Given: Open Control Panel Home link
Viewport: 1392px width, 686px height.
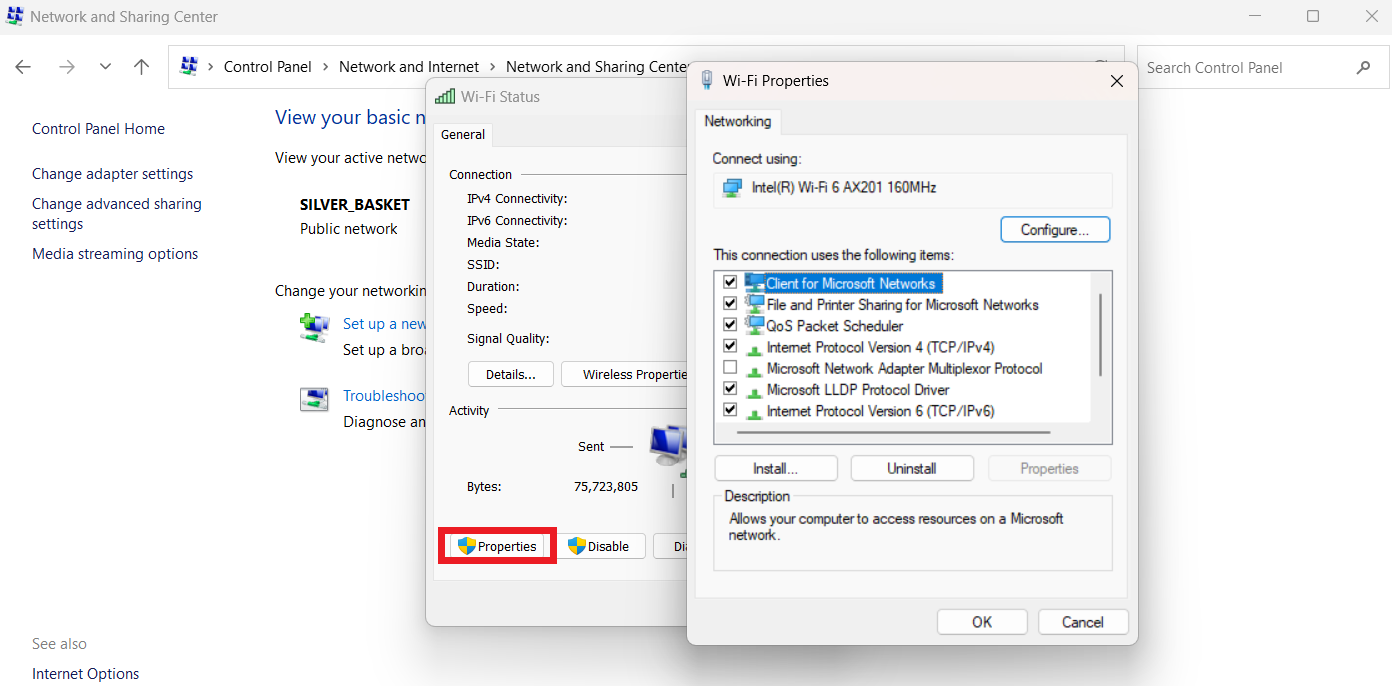Looking at the screenshot, I should coord(98,129).
